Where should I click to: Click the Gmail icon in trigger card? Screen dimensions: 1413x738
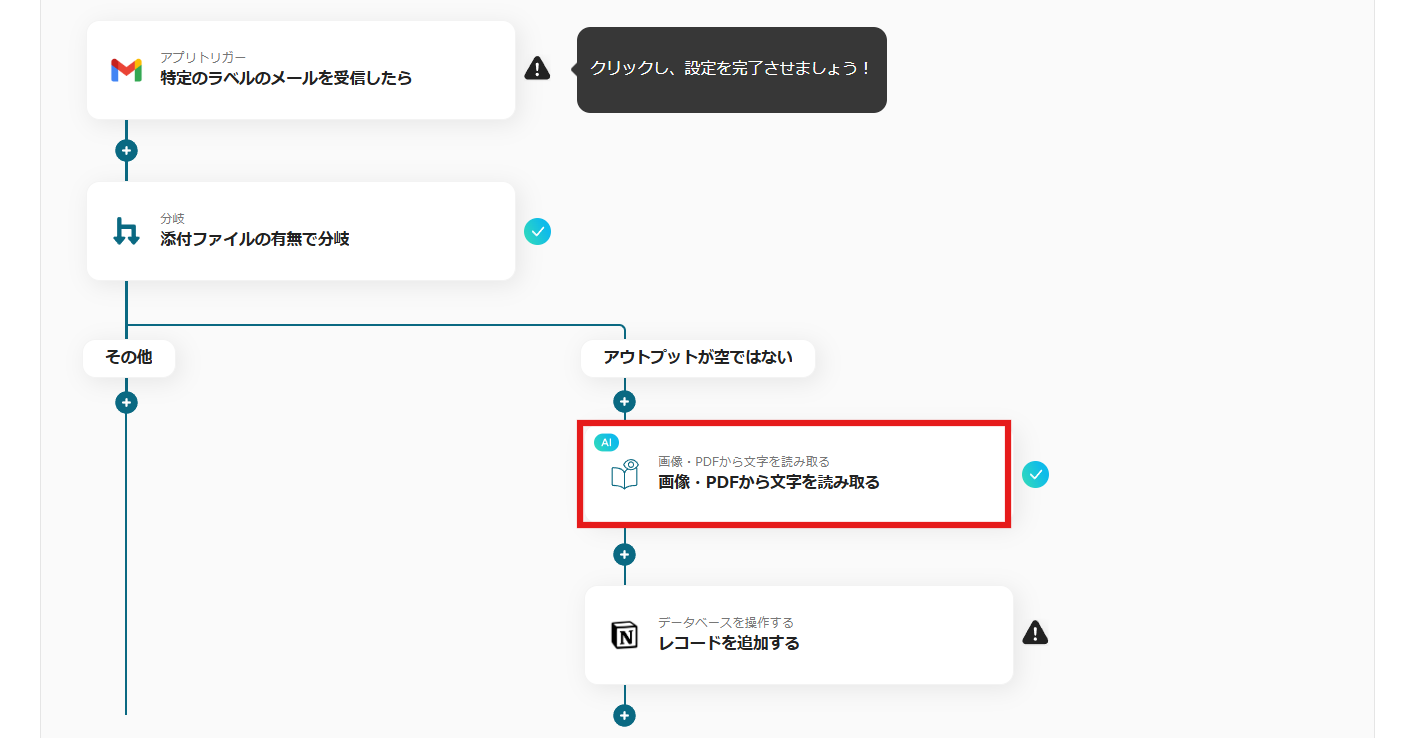coord(126,70)
